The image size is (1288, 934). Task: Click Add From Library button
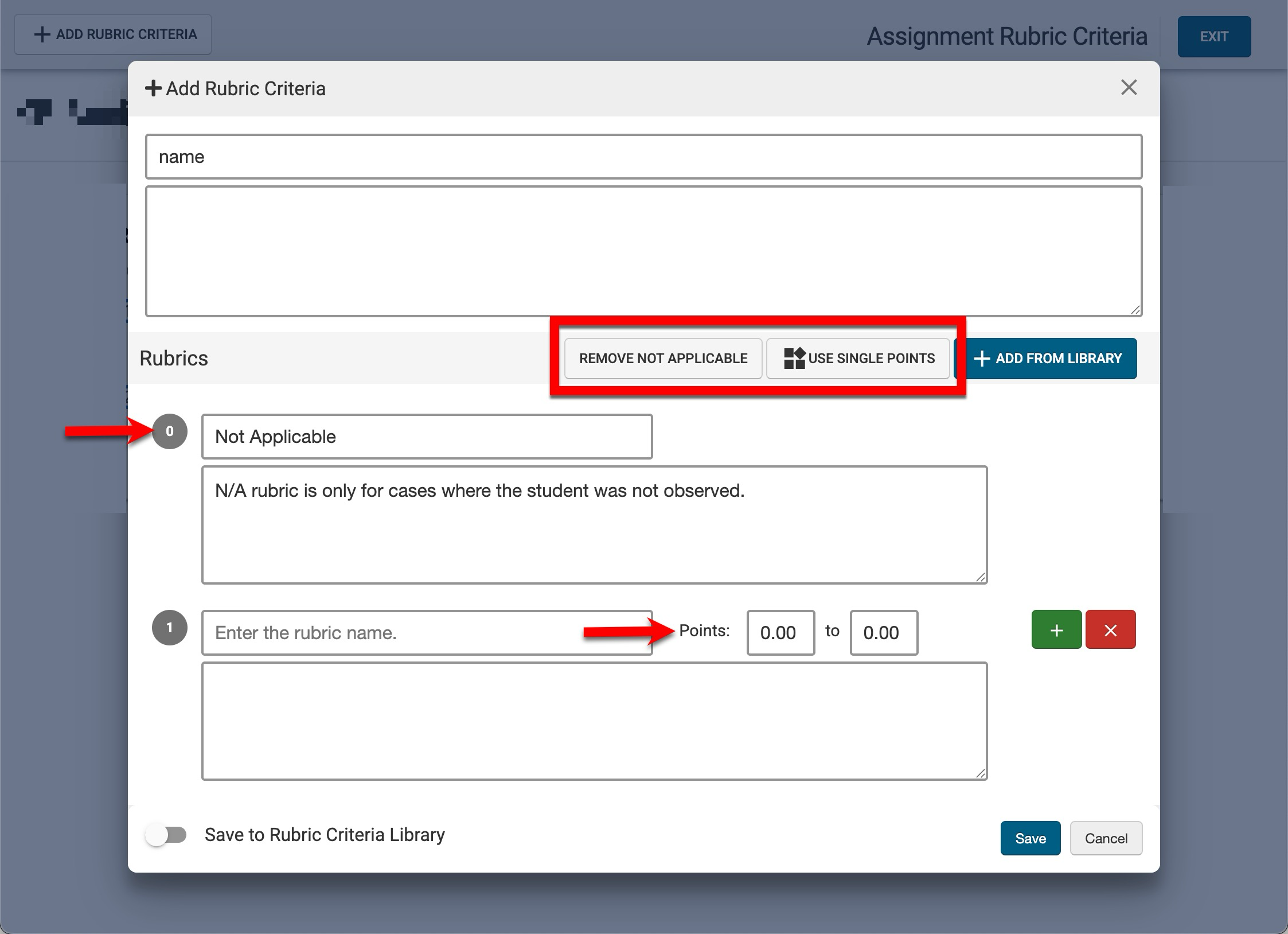(x=1048, y=359)
